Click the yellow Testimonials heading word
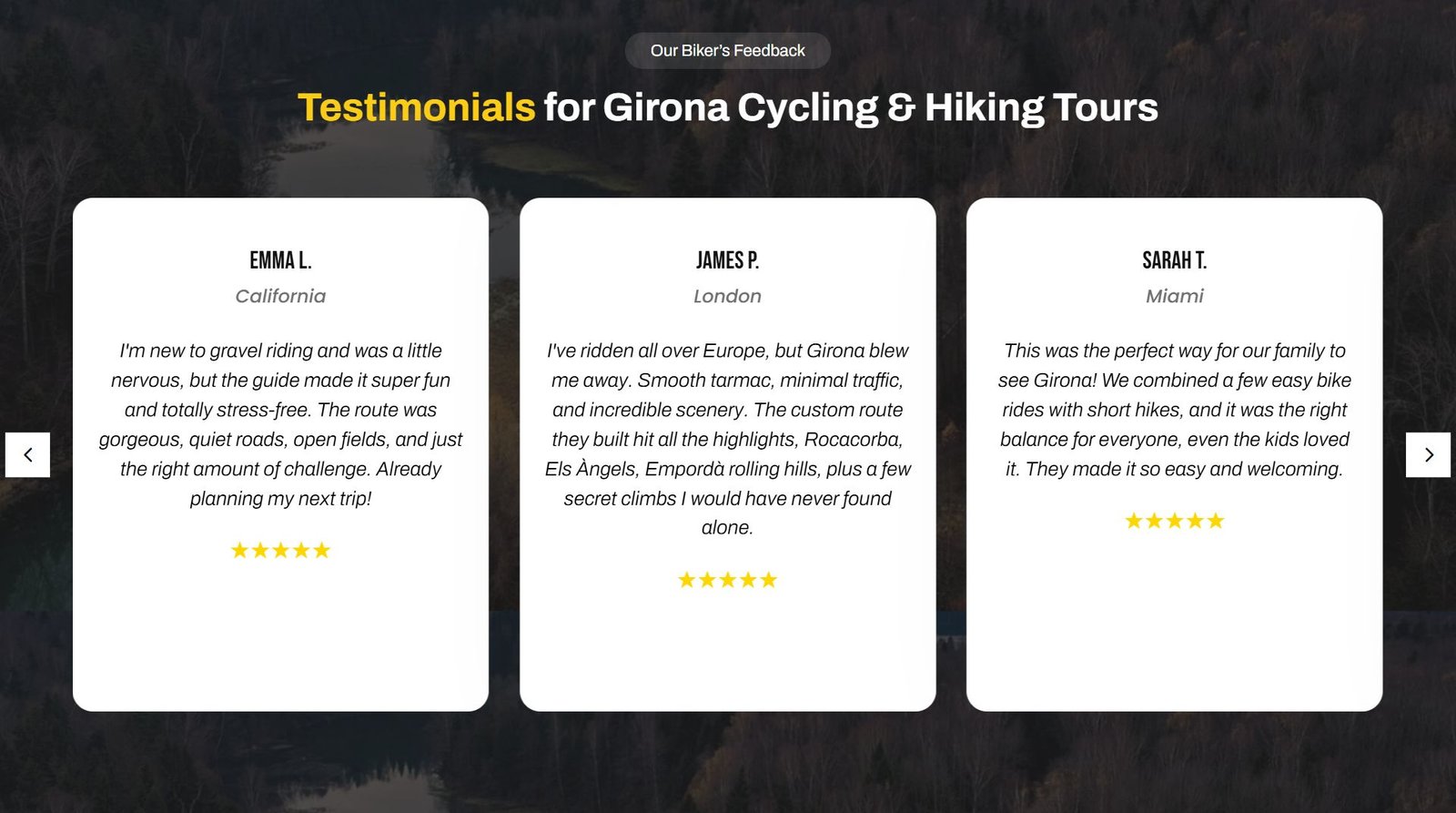1456x813 pixels. 416,107
